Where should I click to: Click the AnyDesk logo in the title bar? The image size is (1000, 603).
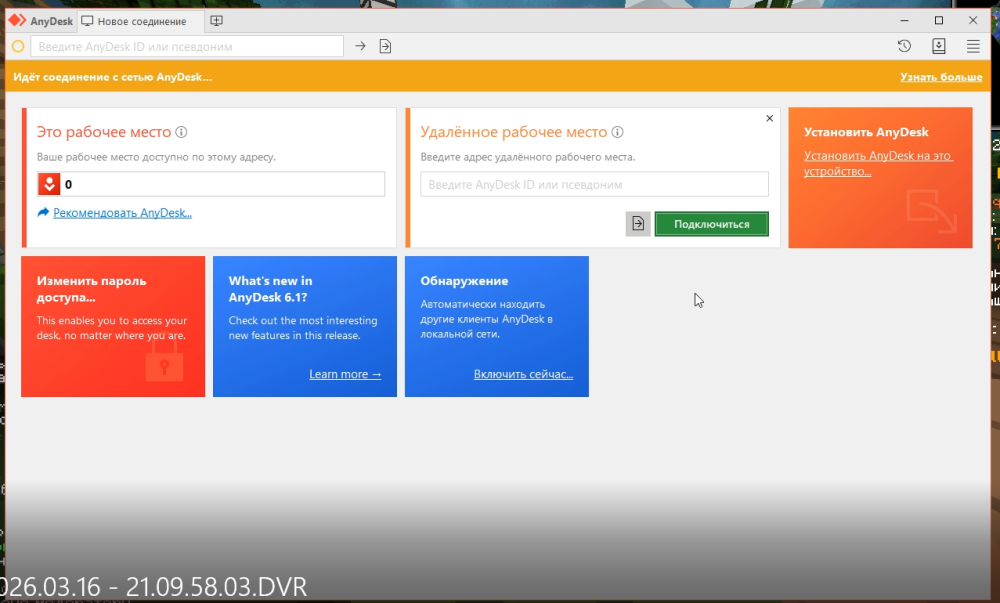(x=17, y=20)
